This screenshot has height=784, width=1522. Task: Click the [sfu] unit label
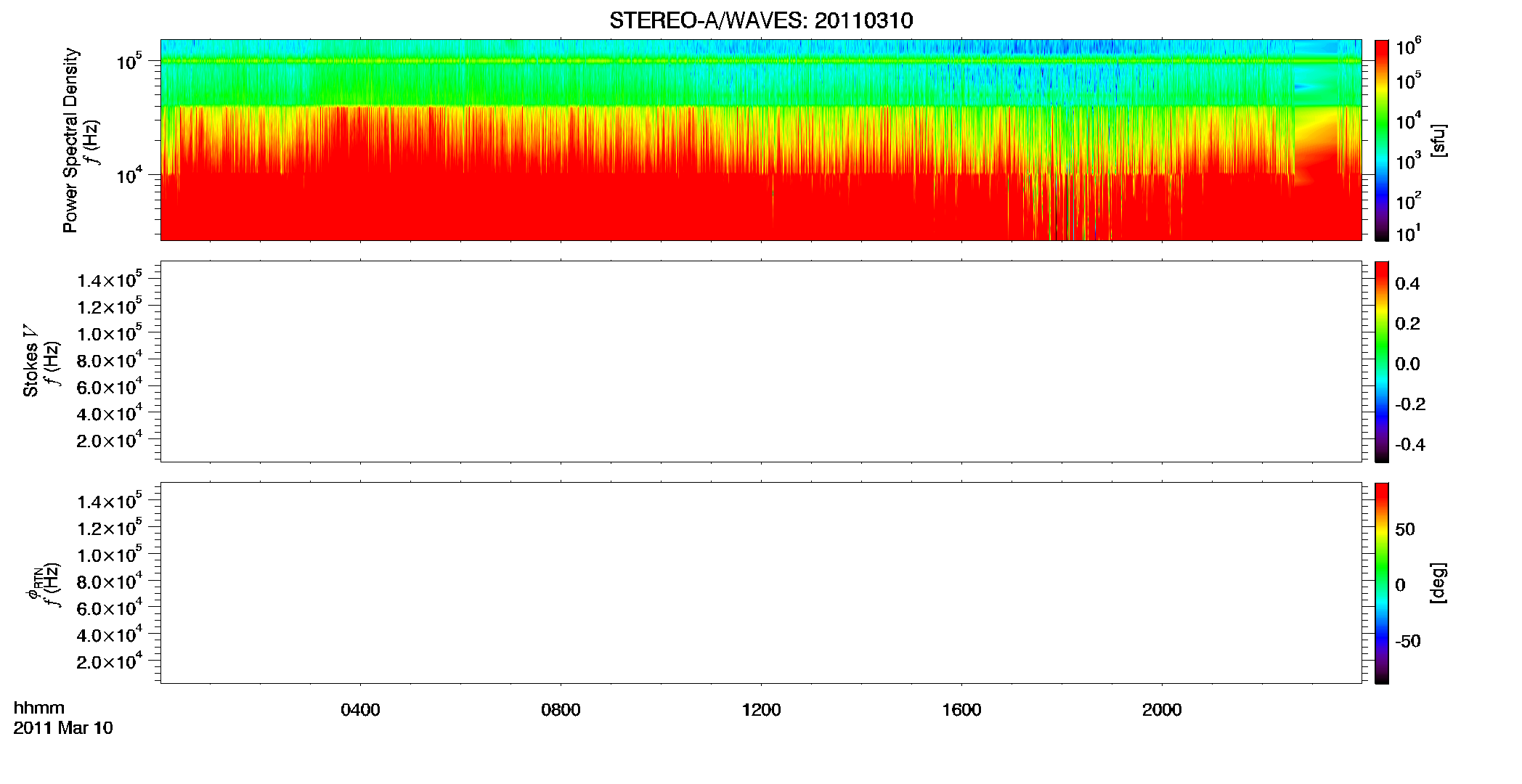click(x=1438, y=140)
